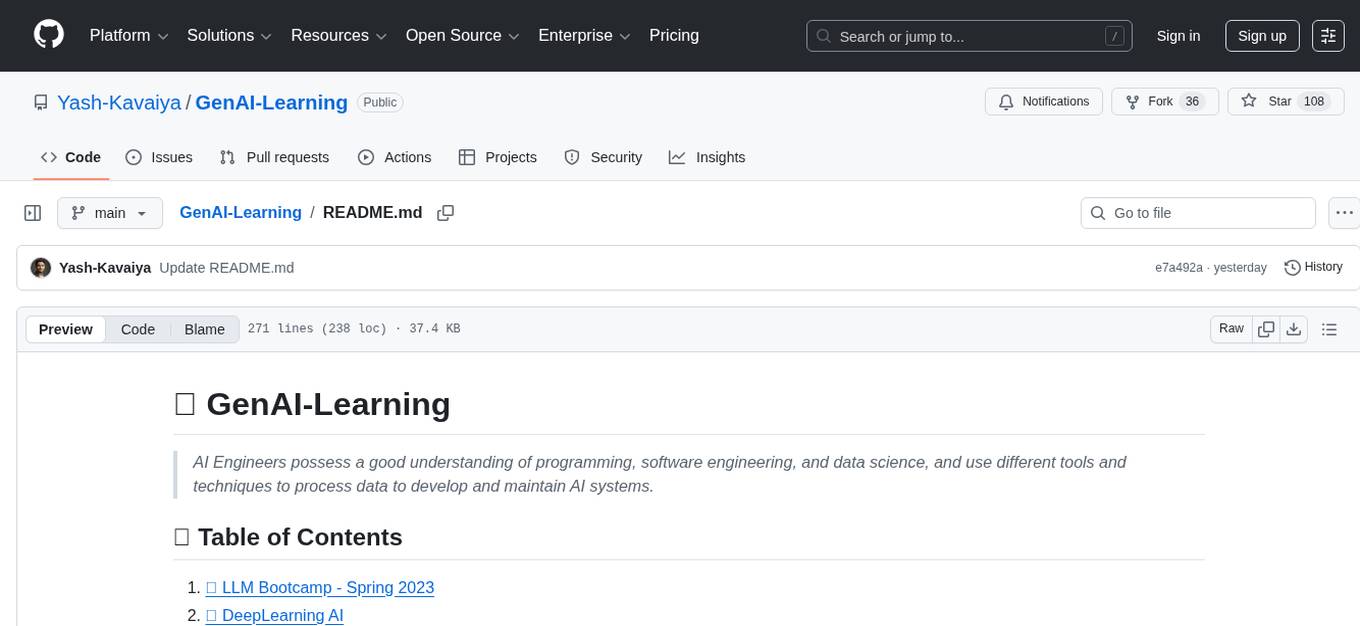This screenshot has height=626, width=1360.
Task: Toggle the file tree side panel
Action: point(32,212)
